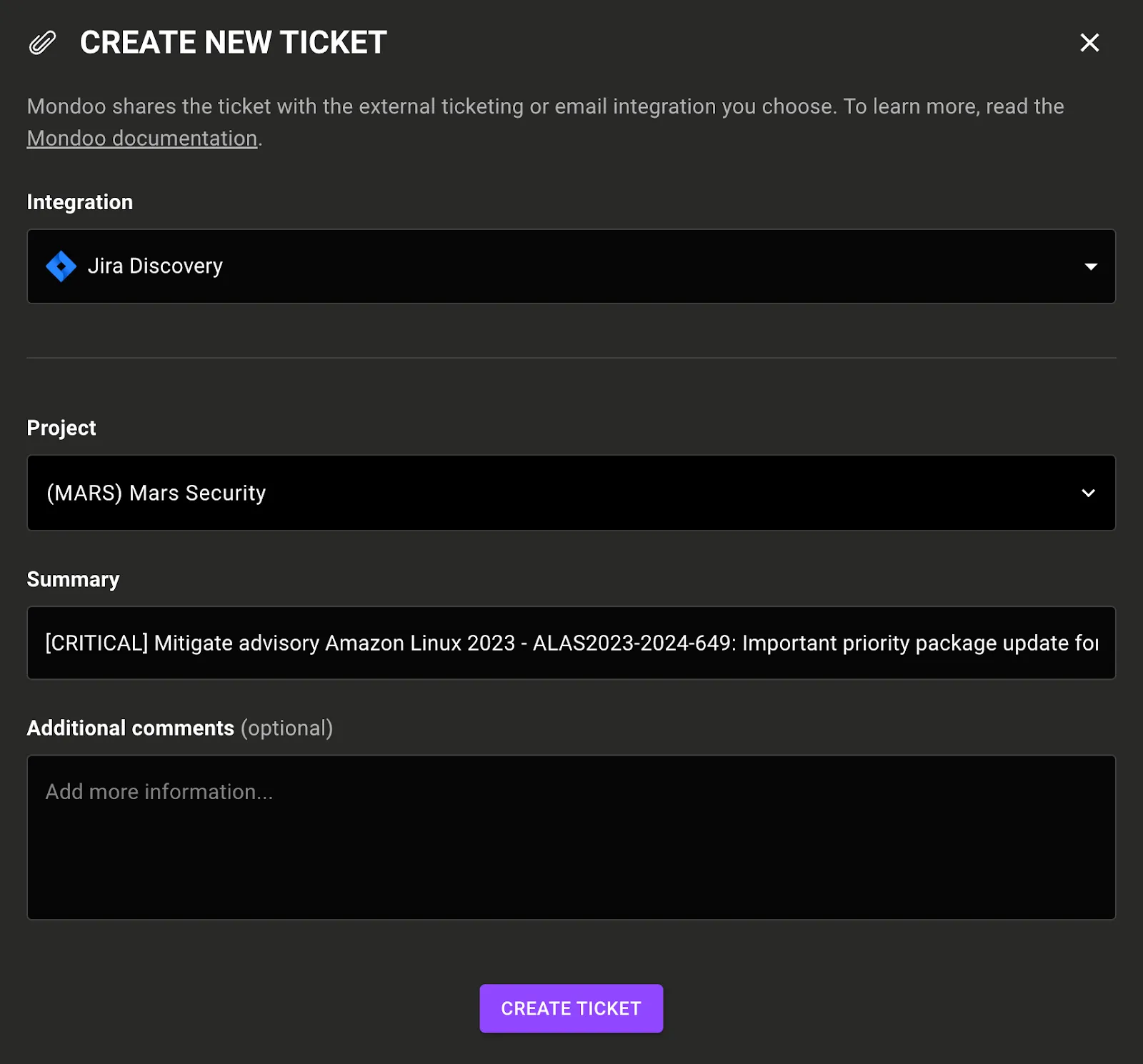Click the Summary label
This screenshot has height=1064, width=1143.
point(73,579)
